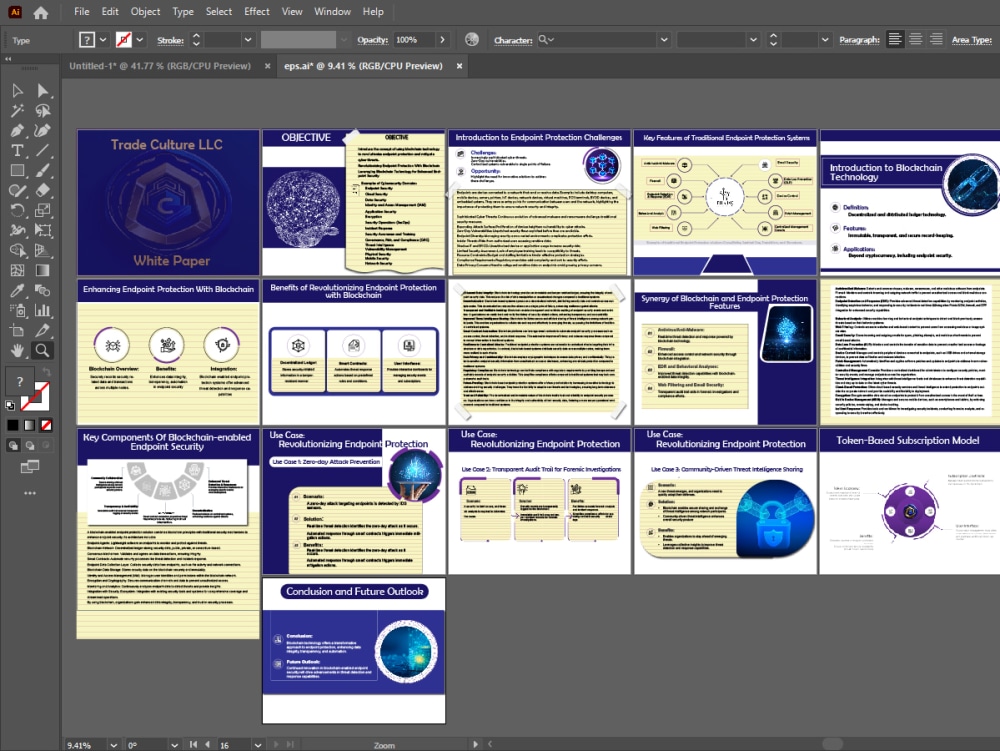The image size is (1000, 751).
Task: Open the Edit Toolbar three-dots button
Action: (30, 493)
